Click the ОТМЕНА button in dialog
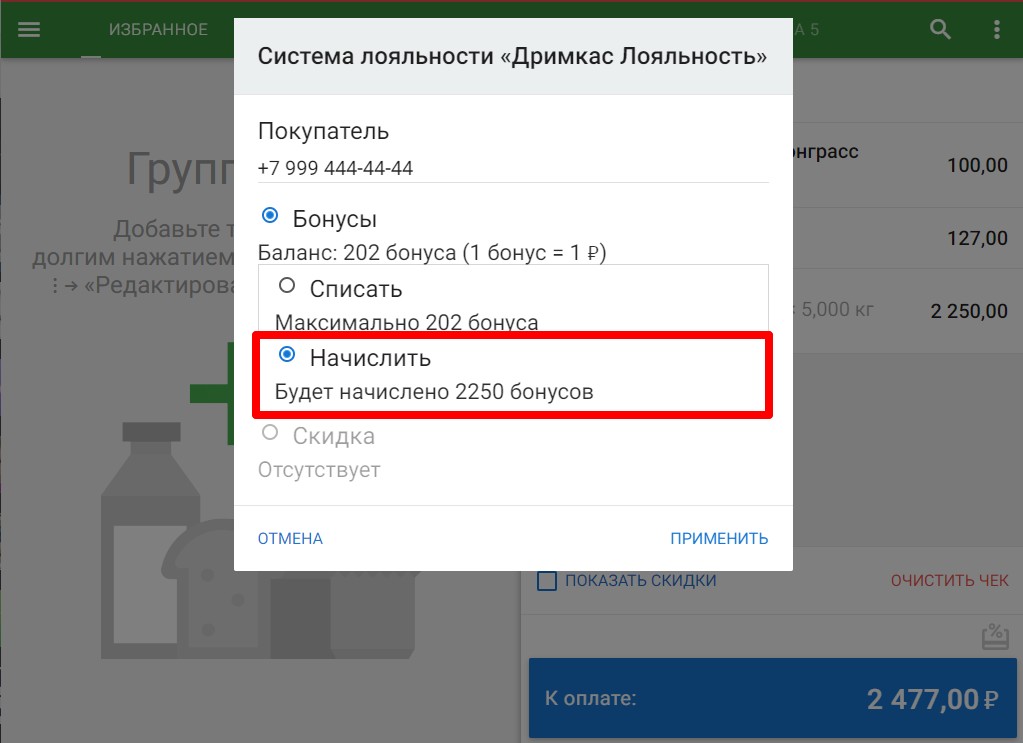Screen dimensions: 1023x743 (290, 539)
